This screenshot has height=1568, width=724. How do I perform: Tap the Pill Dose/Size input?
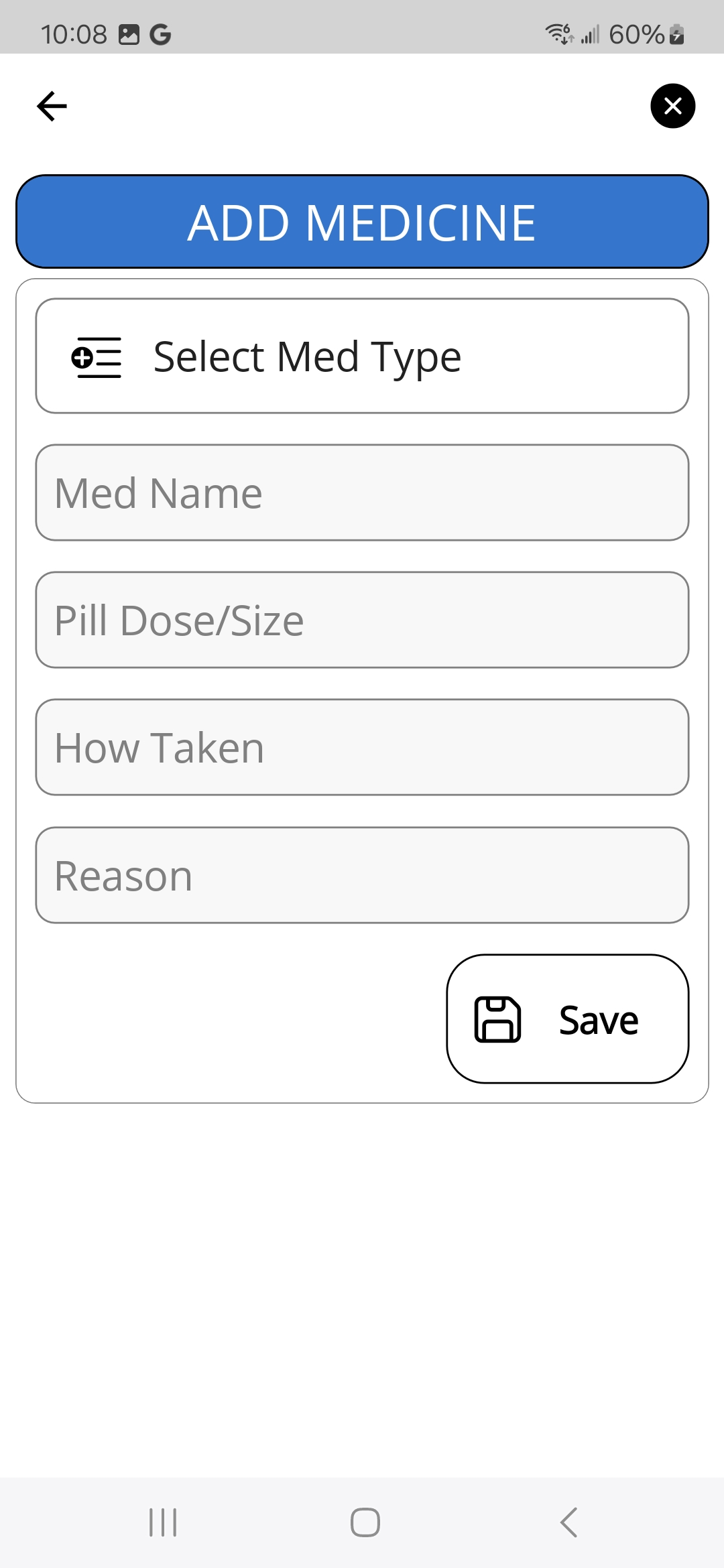362,620
